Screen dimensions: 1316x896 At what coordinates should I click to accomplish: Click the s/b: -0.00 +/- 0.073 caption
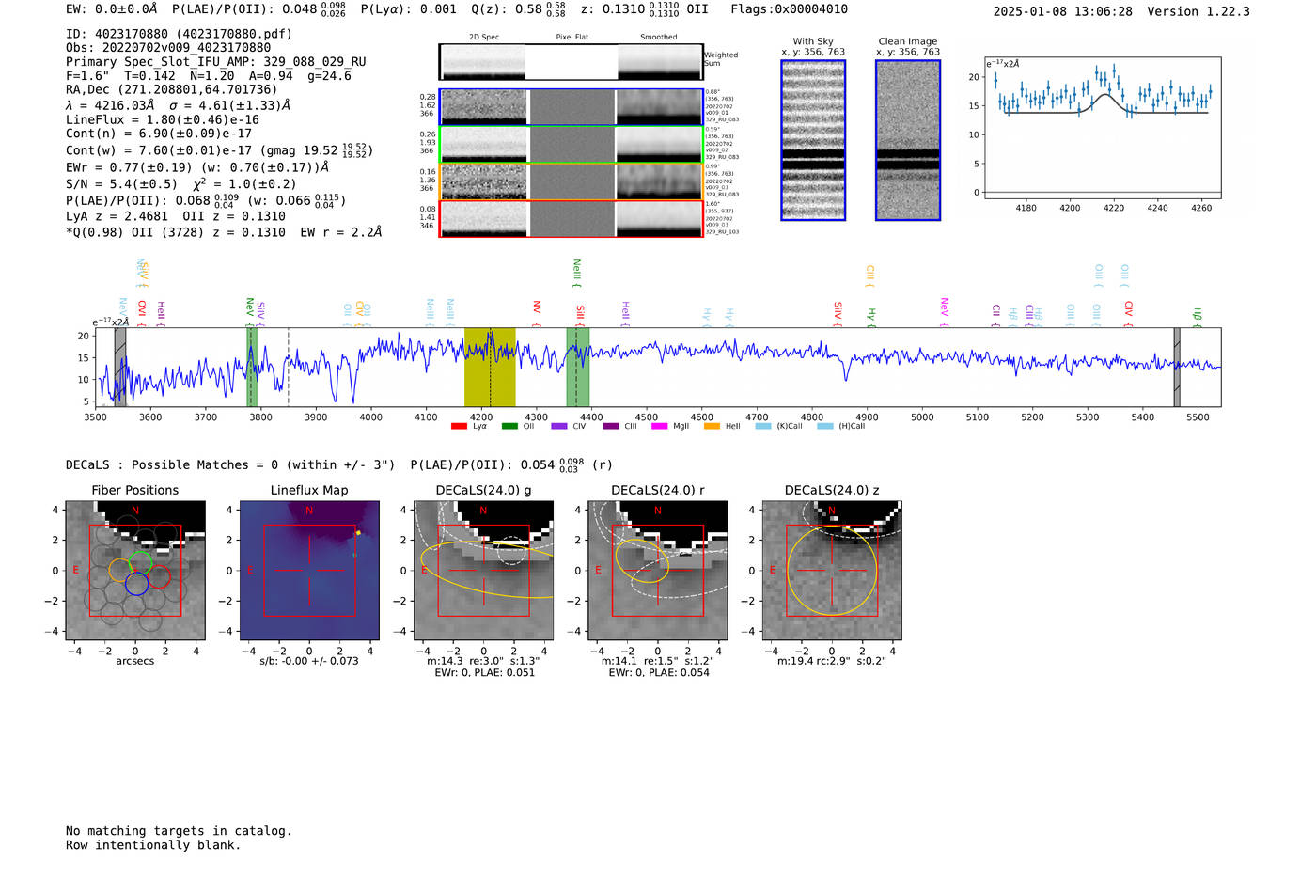(309, 661)
